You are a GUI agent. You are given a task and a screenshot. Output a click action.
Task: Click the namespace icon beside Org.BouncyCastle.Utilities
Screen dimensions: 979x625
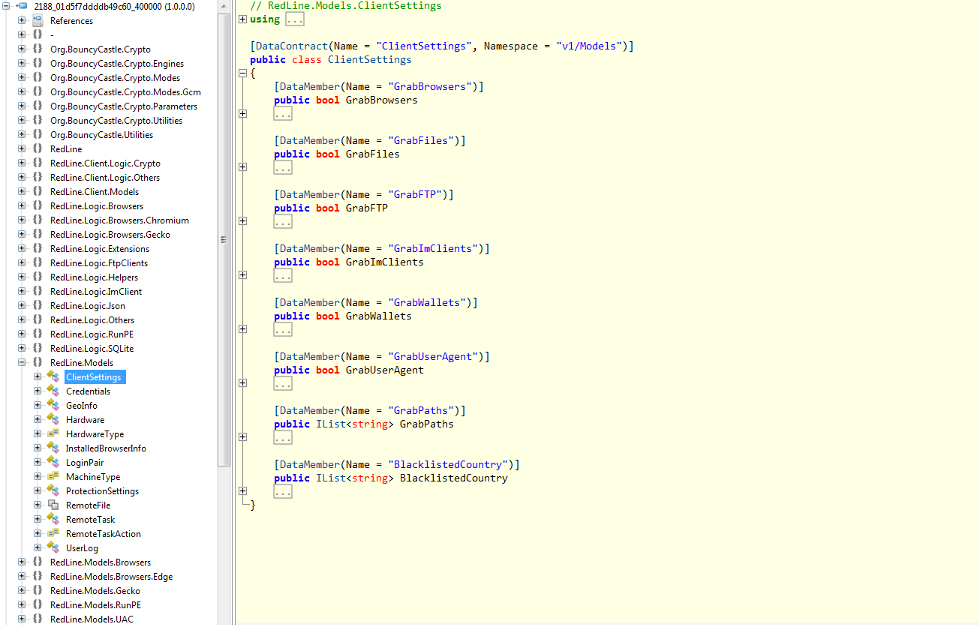pos(37,134)
